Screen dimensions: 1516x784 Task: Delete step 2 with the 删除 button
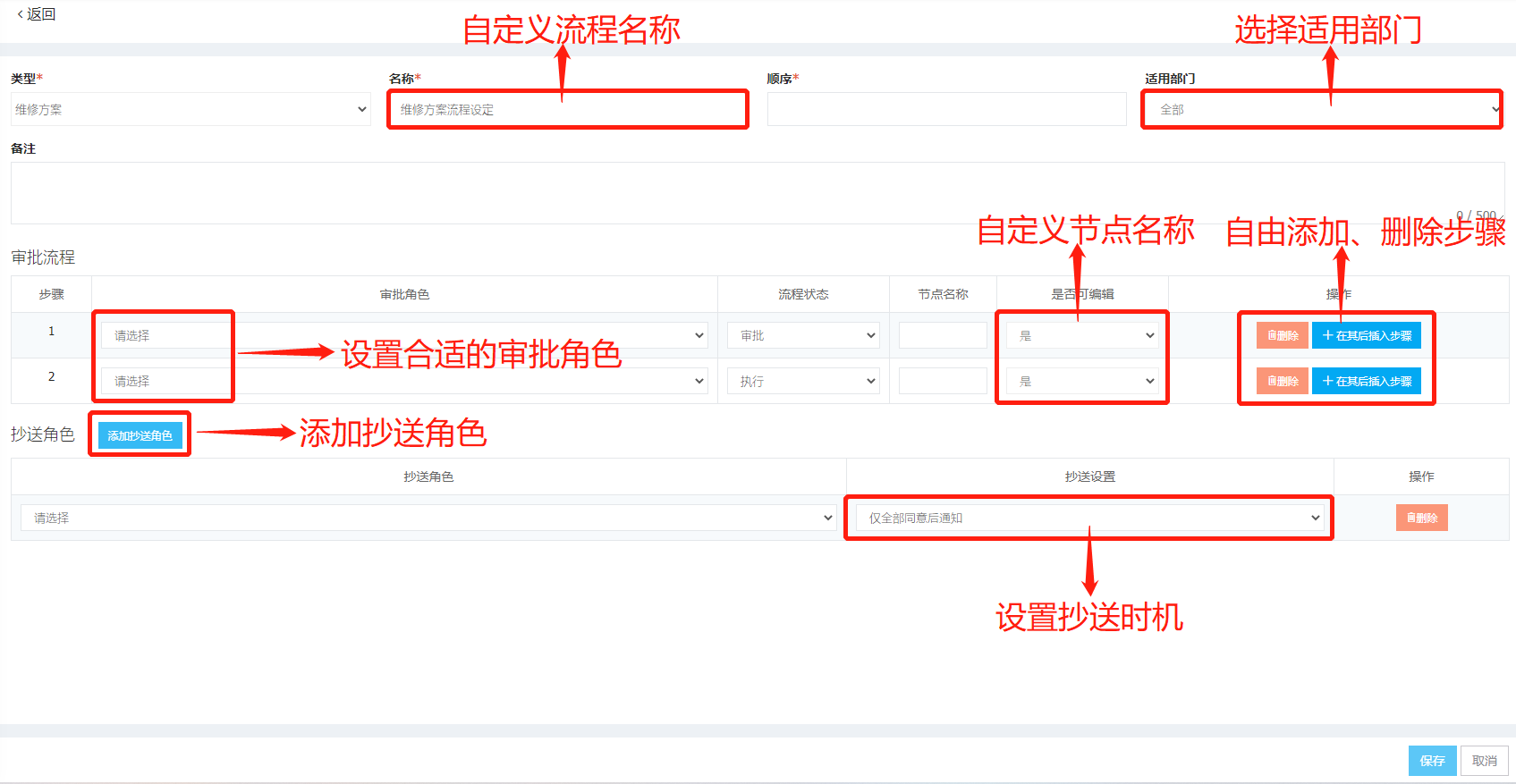coord(1283,381)
